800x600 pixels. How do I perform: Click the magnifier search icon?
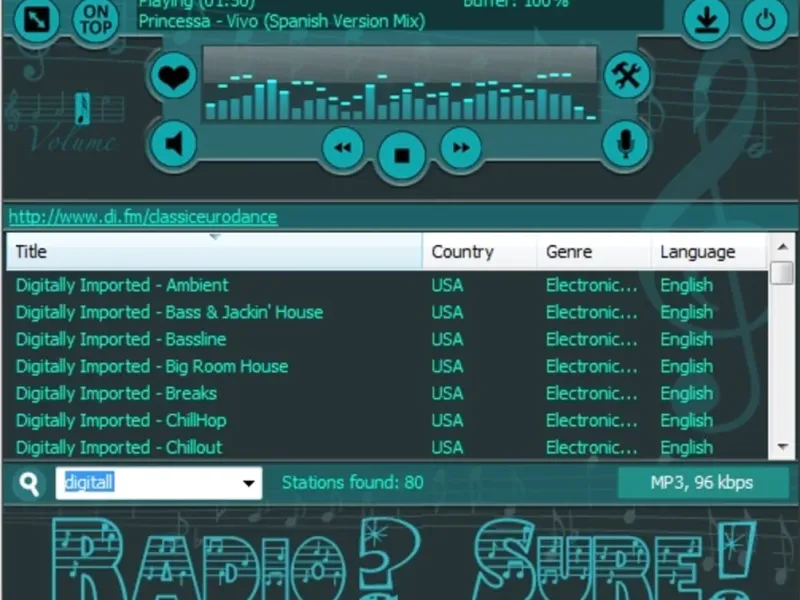pyautogui.click(x=29, y=483)
